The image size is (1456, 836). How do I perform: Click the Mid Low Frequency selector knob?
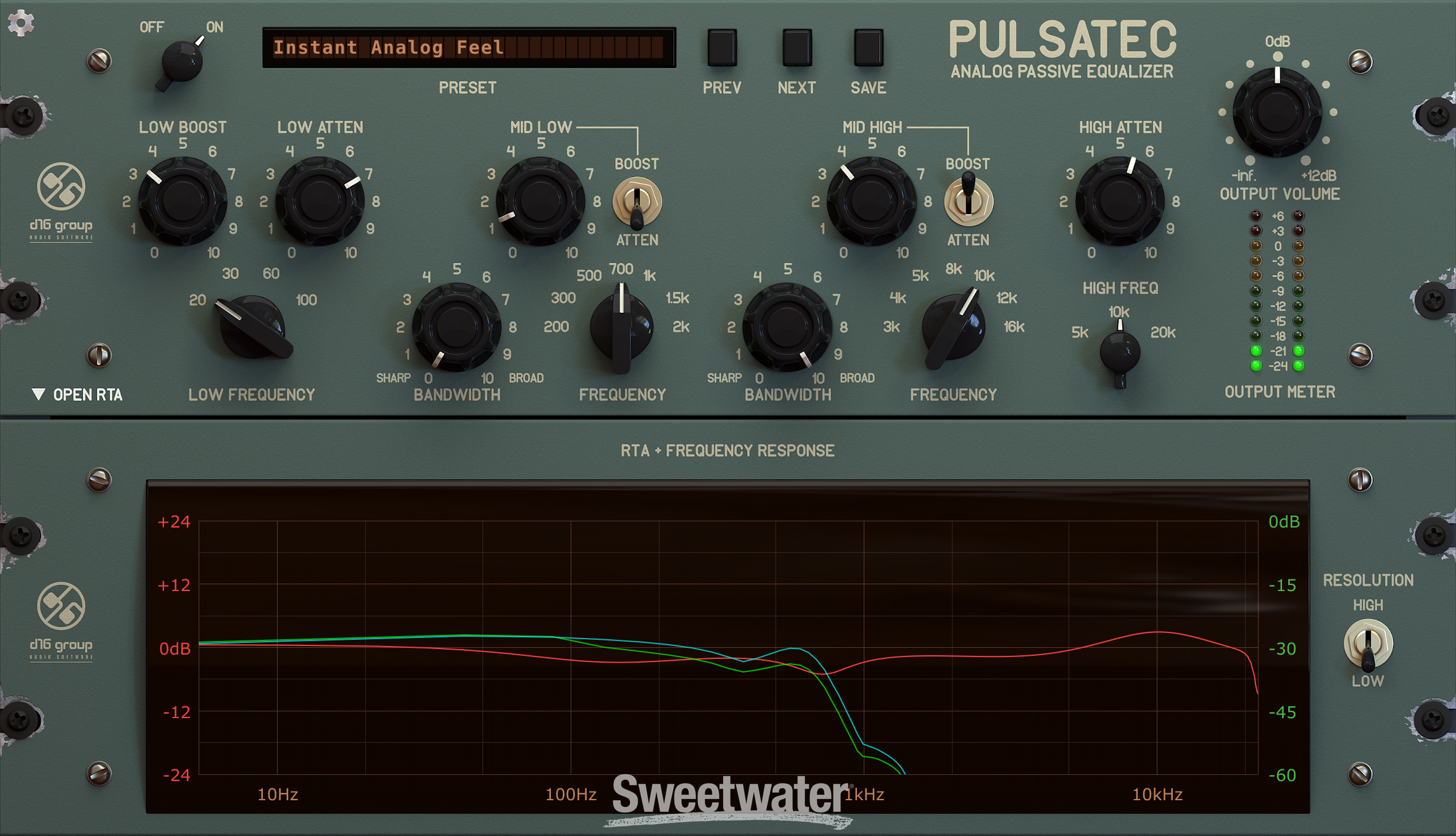tap(621, 327)
